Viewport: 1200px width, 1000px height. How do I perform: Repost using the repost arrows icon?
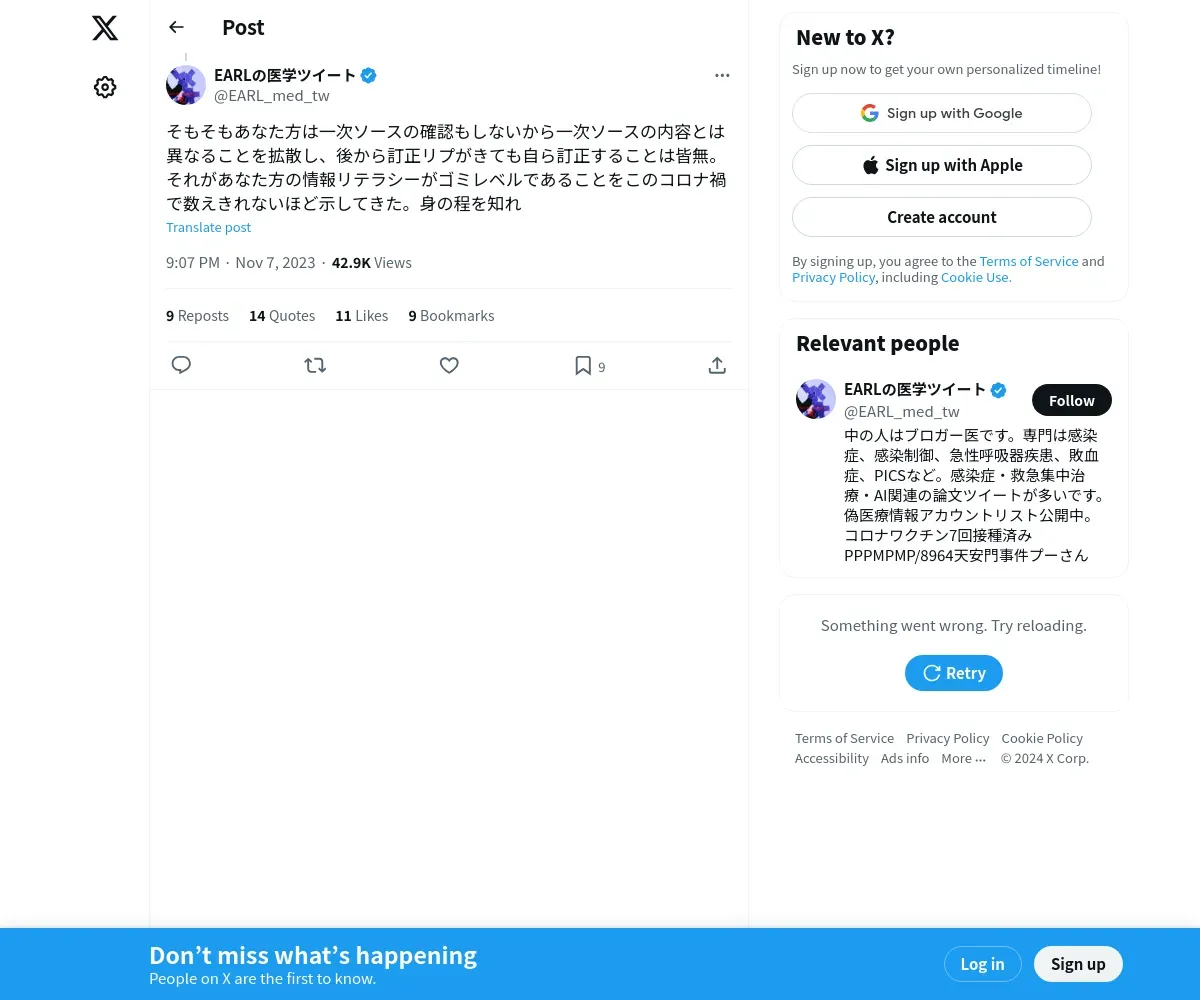pos(315,365)
